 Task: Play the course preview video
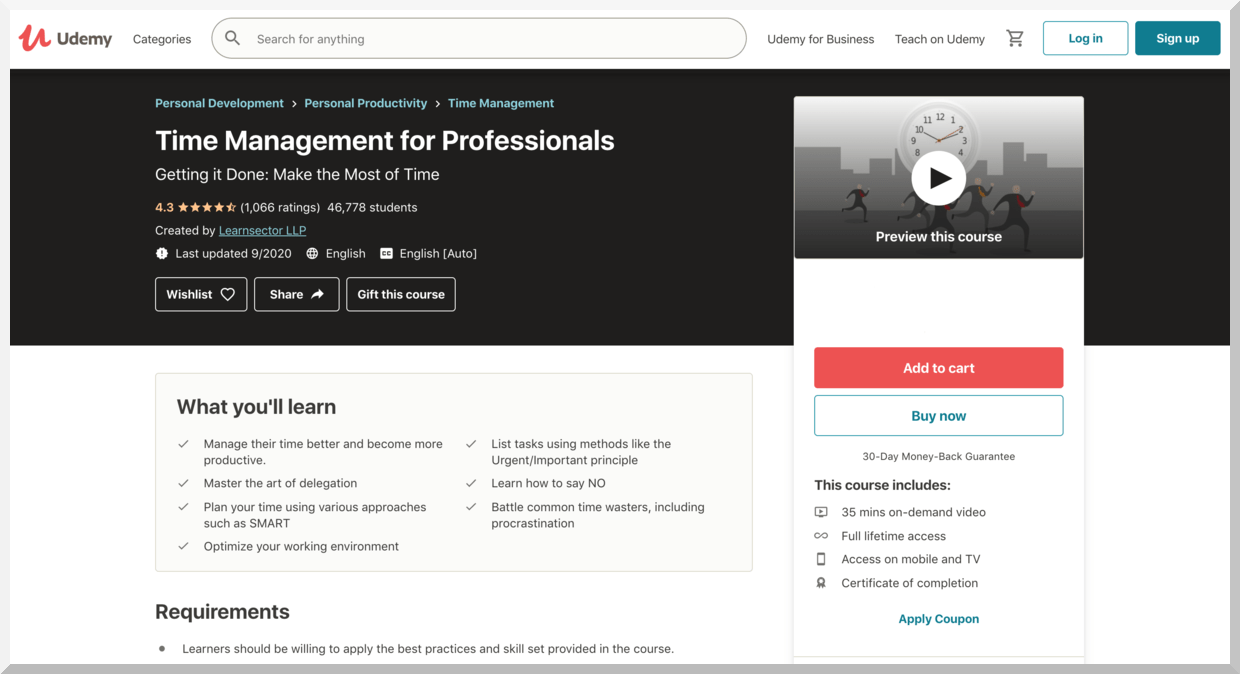(x=938, y=178)
